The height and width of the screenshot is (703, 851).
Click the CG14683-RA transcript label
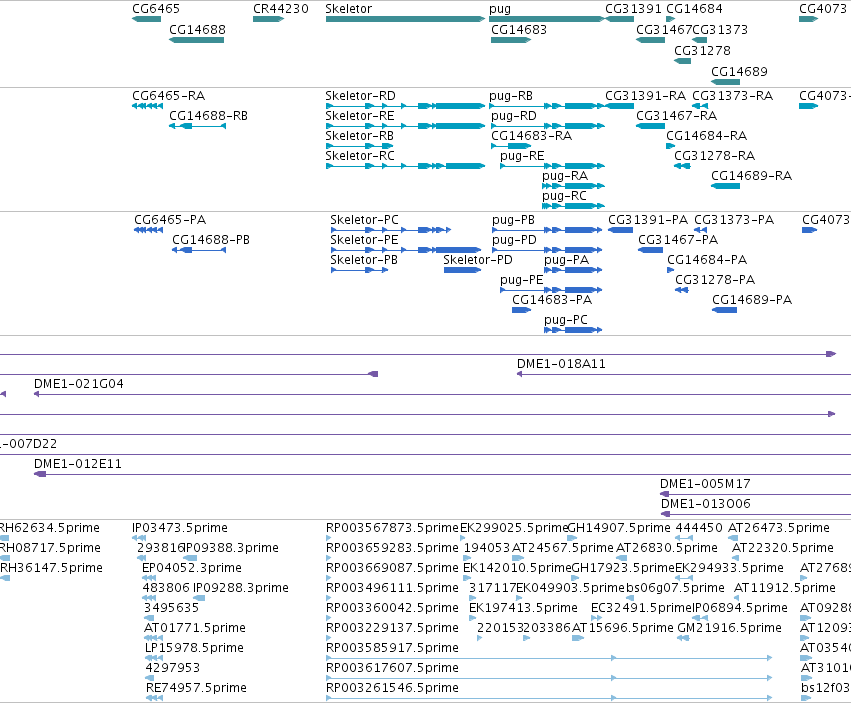pos(531,136)
